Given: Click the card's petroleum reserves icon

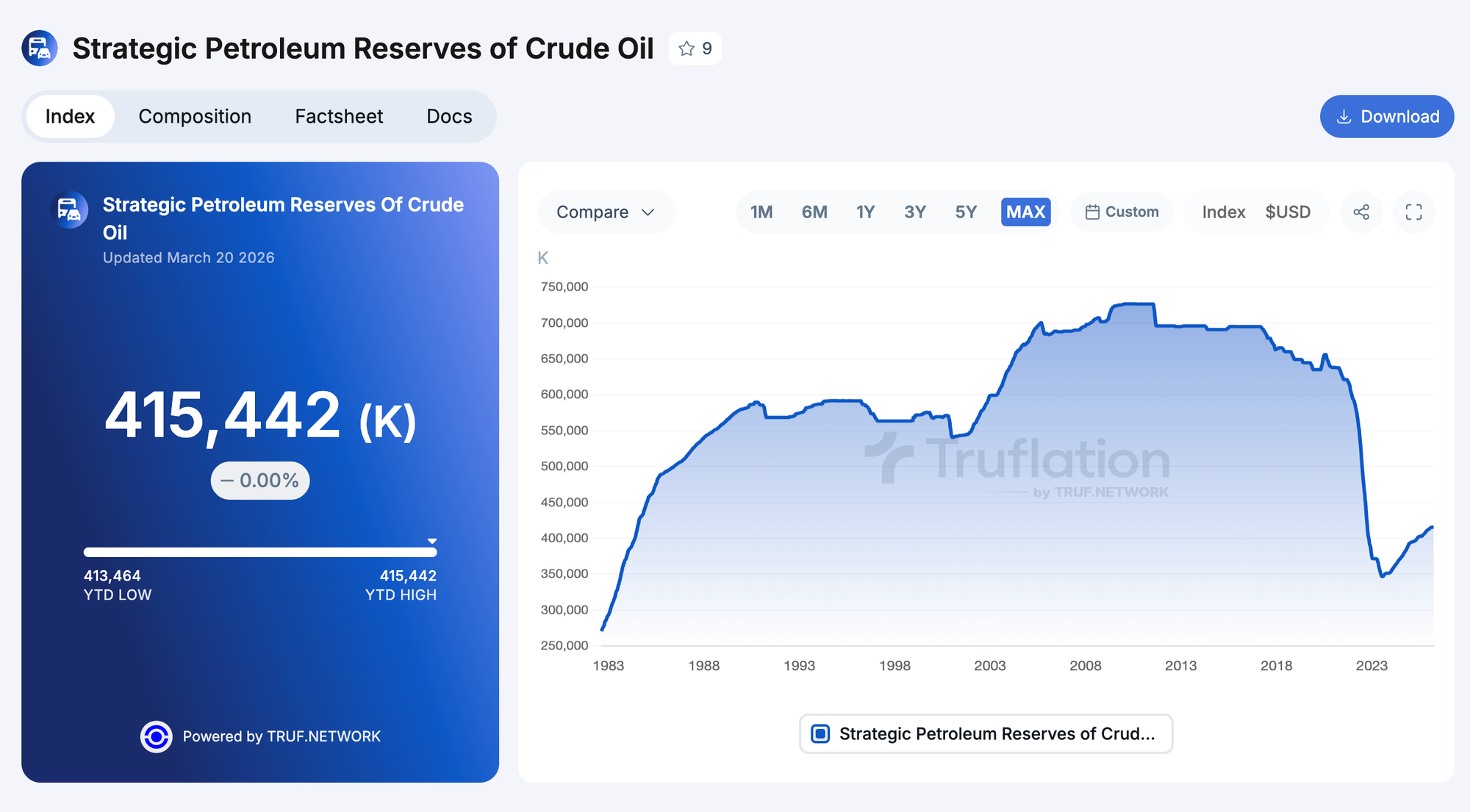Looking at the screenshot, I should click(x=70, y=210).
